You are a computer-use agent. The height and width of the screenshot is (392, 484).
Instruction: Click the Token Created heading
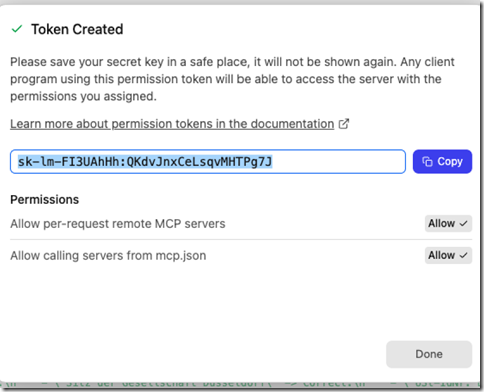77,29
